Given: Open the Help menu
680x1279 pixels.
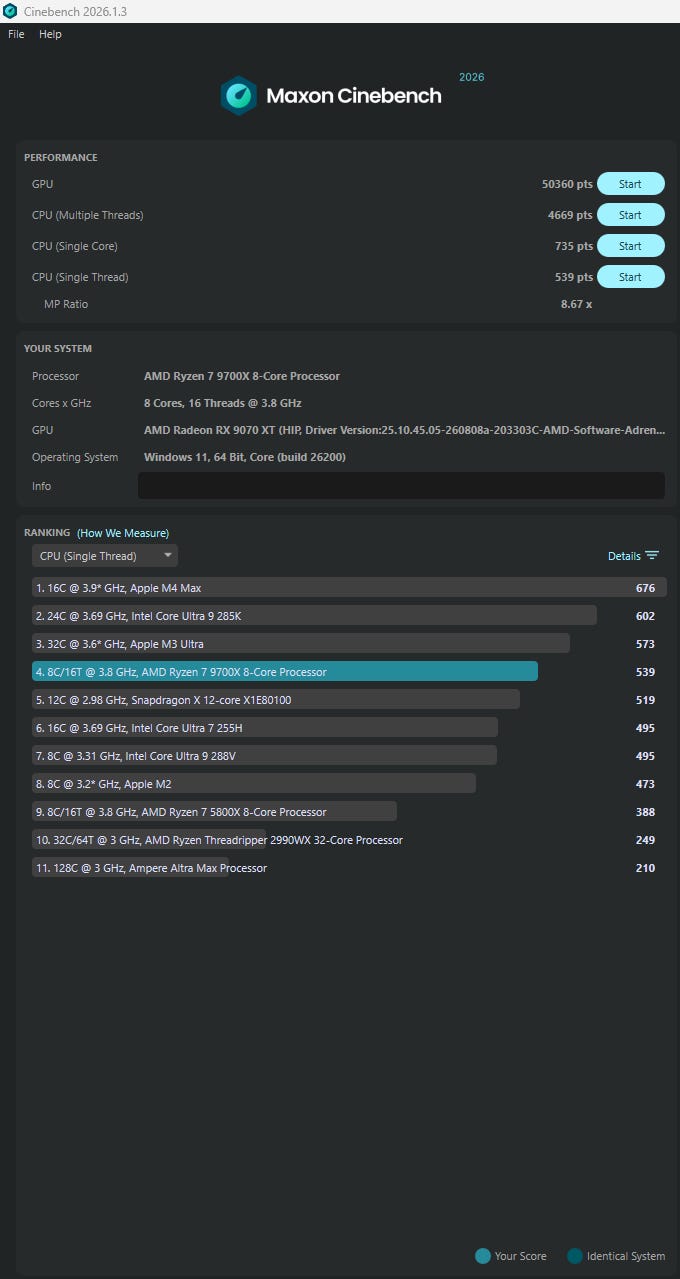Looking at the screenshot, I should [50, 34].
